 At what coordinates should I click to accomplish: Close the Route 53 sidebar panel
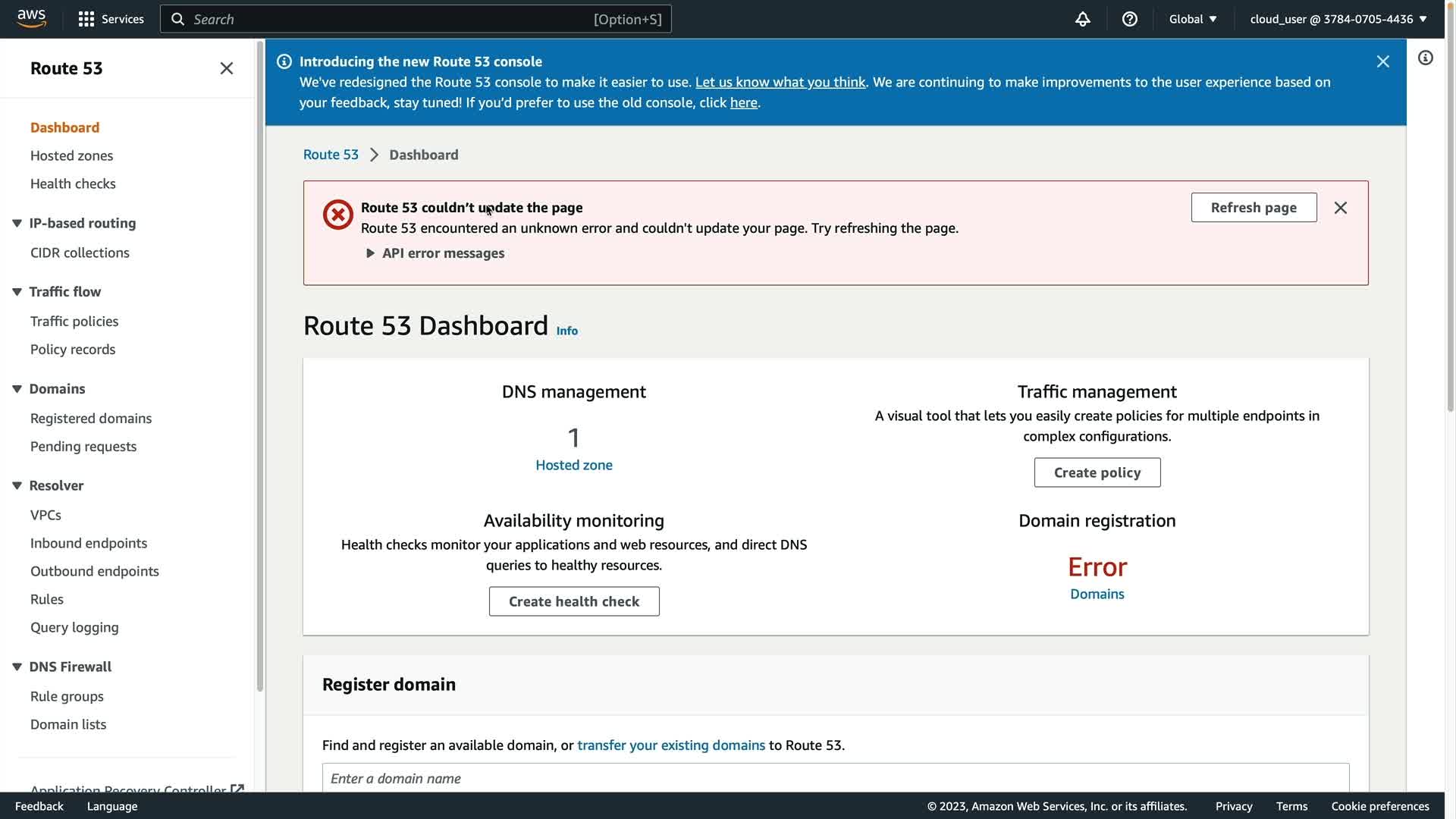pos(226,68)
